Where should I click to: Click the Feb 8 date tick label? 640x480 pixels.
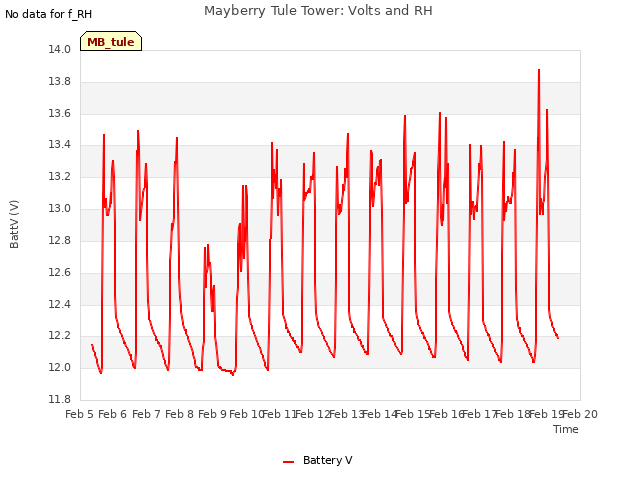point(180,414)
